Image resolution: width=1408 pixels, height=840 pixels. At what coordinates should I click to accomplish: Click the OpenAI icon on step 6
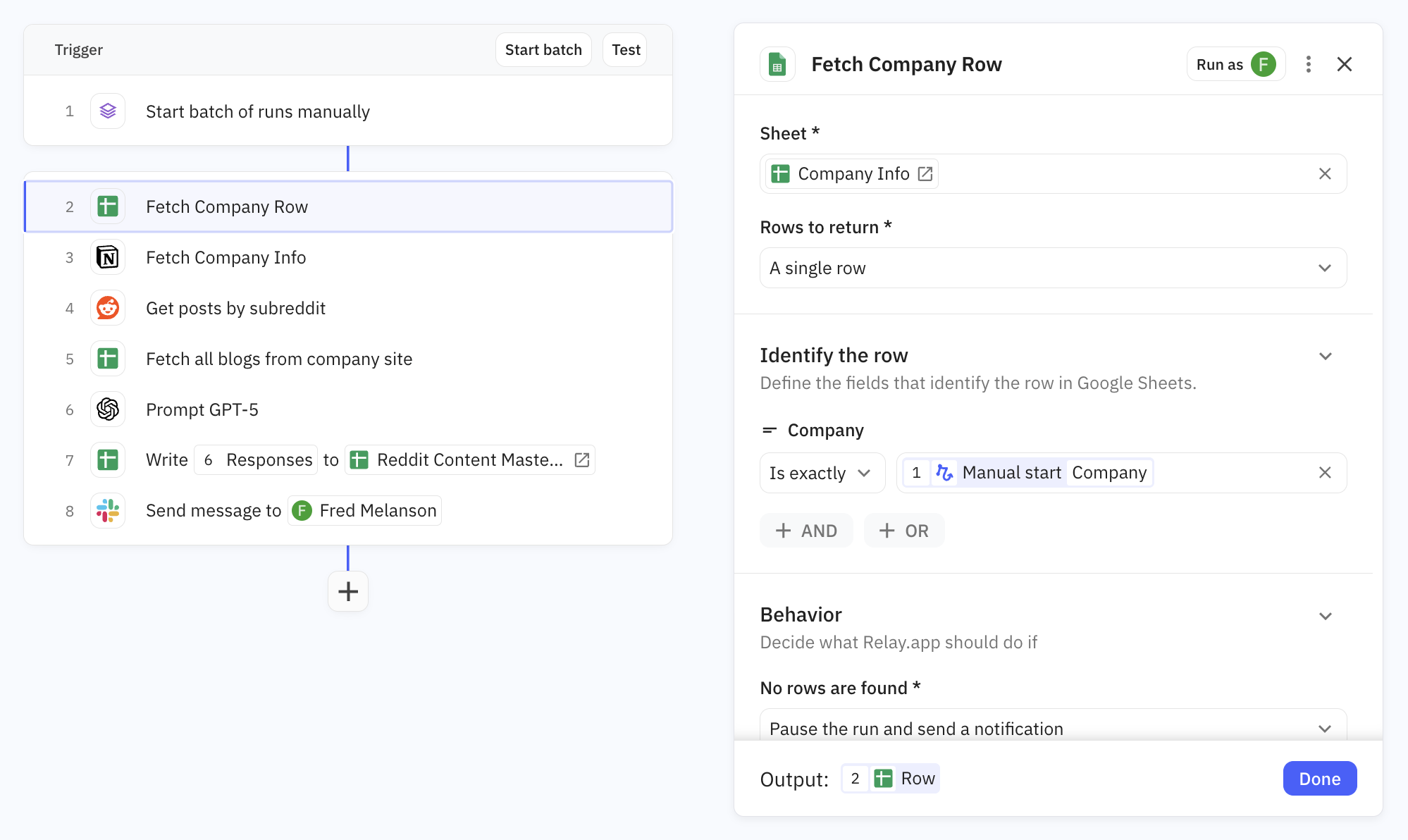pyautogui.click(x=108, y=409)
